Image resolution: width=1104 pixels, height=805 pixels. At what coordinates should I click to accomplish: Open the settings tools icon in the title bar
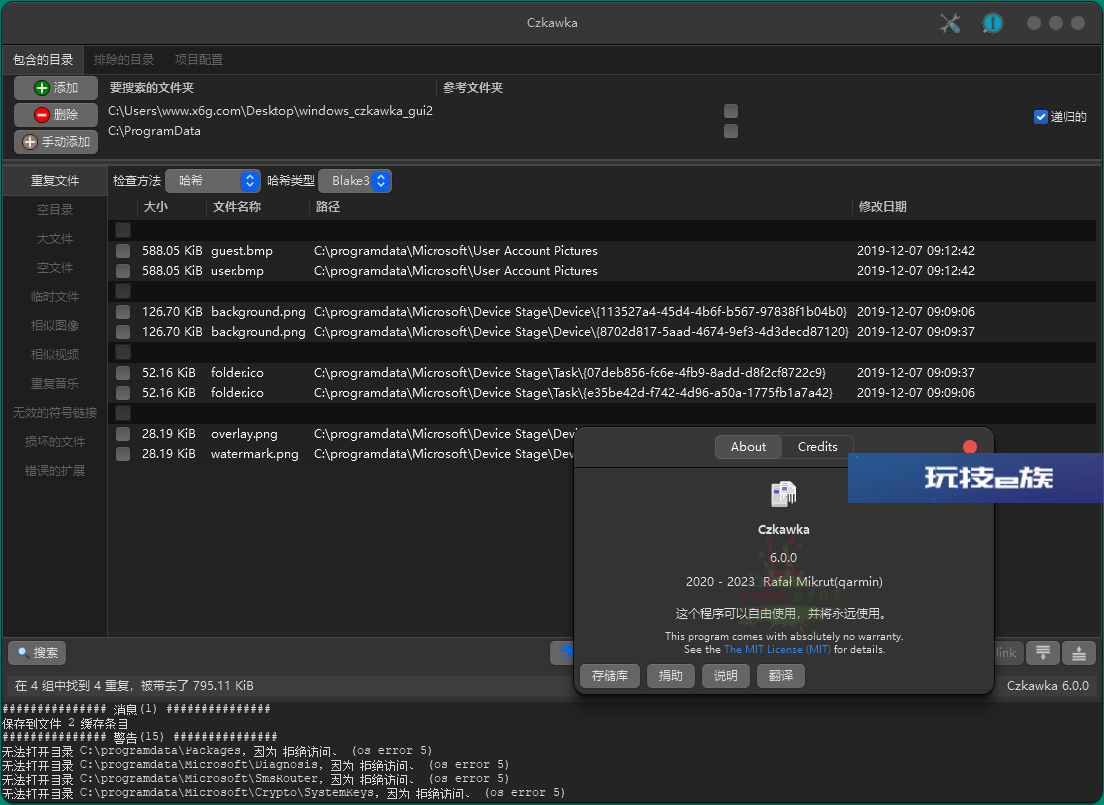tap(950, 23)
